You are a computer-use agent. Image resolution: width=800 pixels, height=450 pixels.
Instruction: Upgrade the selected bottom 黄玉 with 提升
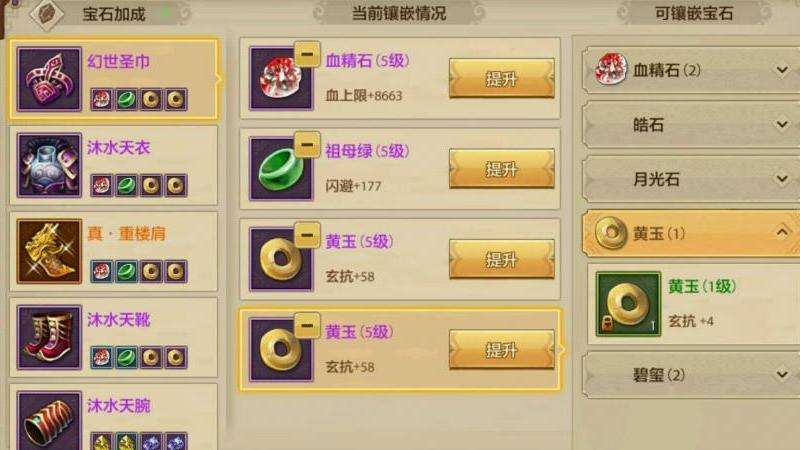[x=502, y=349]
